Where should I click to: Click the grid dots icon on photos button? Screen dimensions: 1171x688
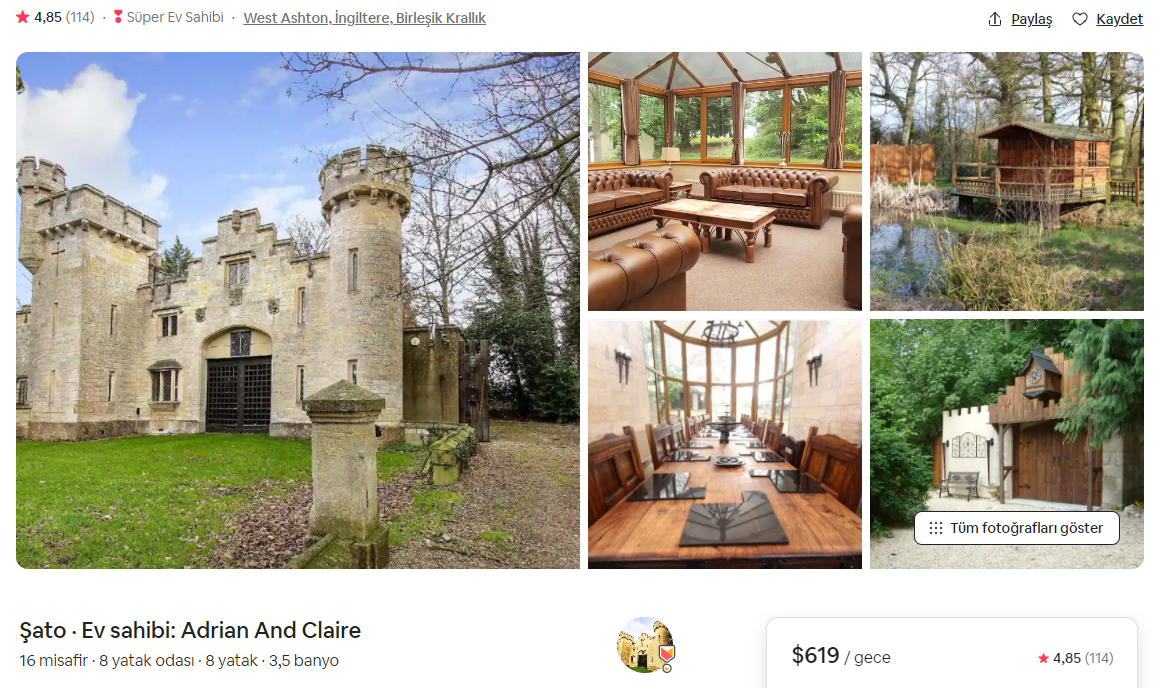tap(935, 528)
